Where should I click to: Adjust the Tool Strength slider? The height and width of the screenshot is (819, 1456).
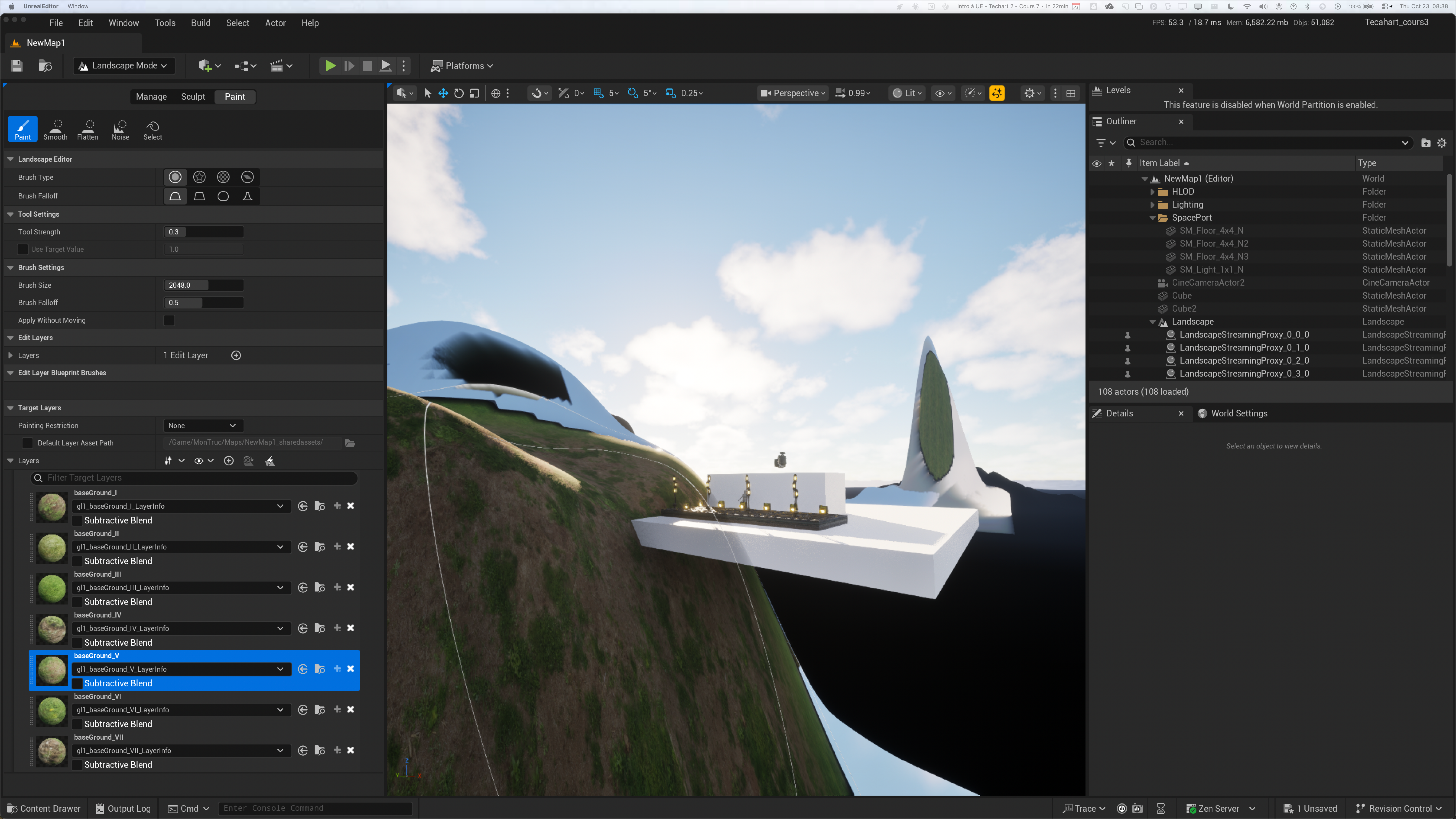[x=203, y=232]
